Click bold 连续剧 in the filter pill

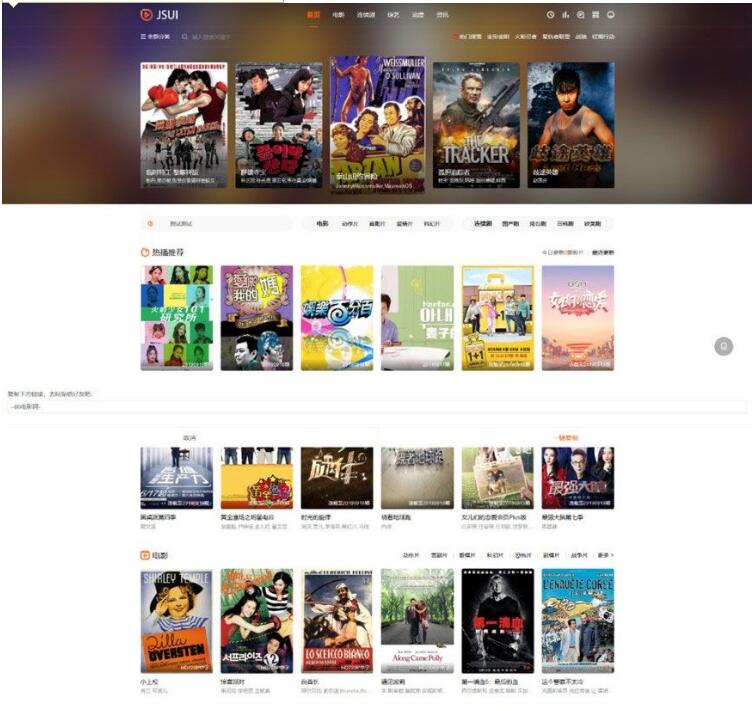(483, 223)
